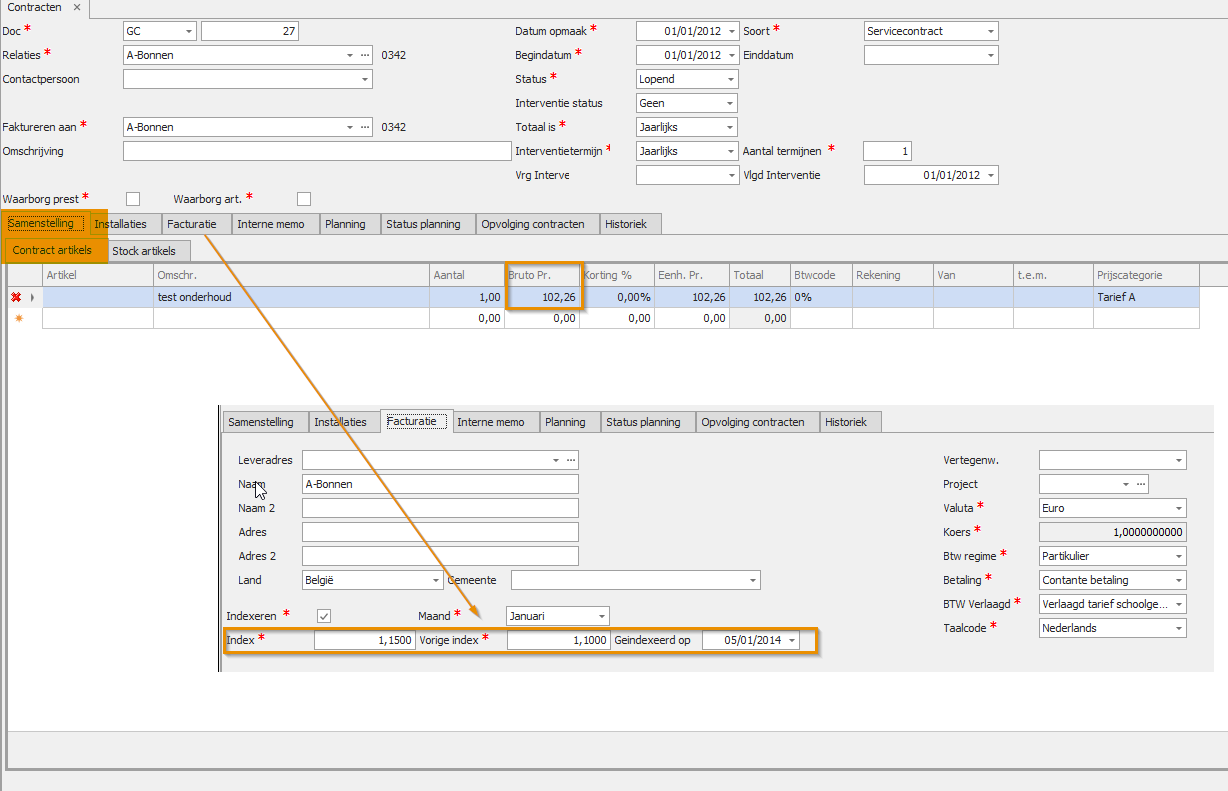Delete the 'test onderhoud' row with red X
This screenshot has width=1228, height=791.
click(16, 297)
